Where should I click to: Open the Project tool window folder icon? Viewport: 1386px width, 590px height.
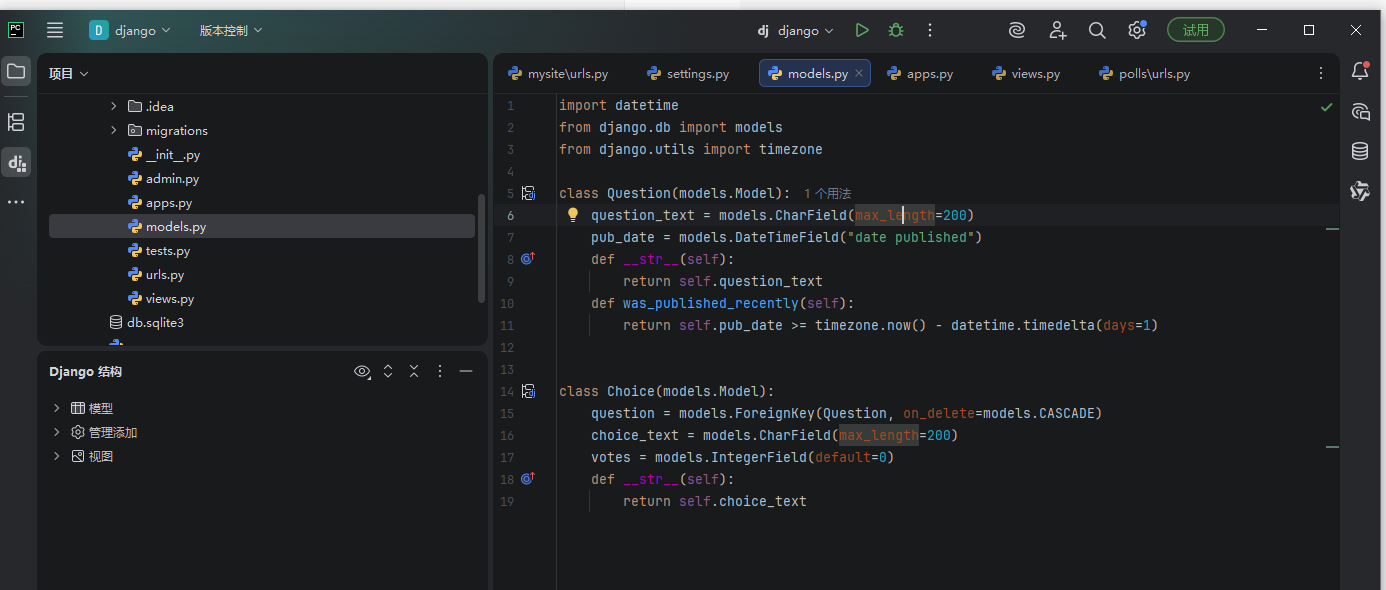tap(16, 71)
